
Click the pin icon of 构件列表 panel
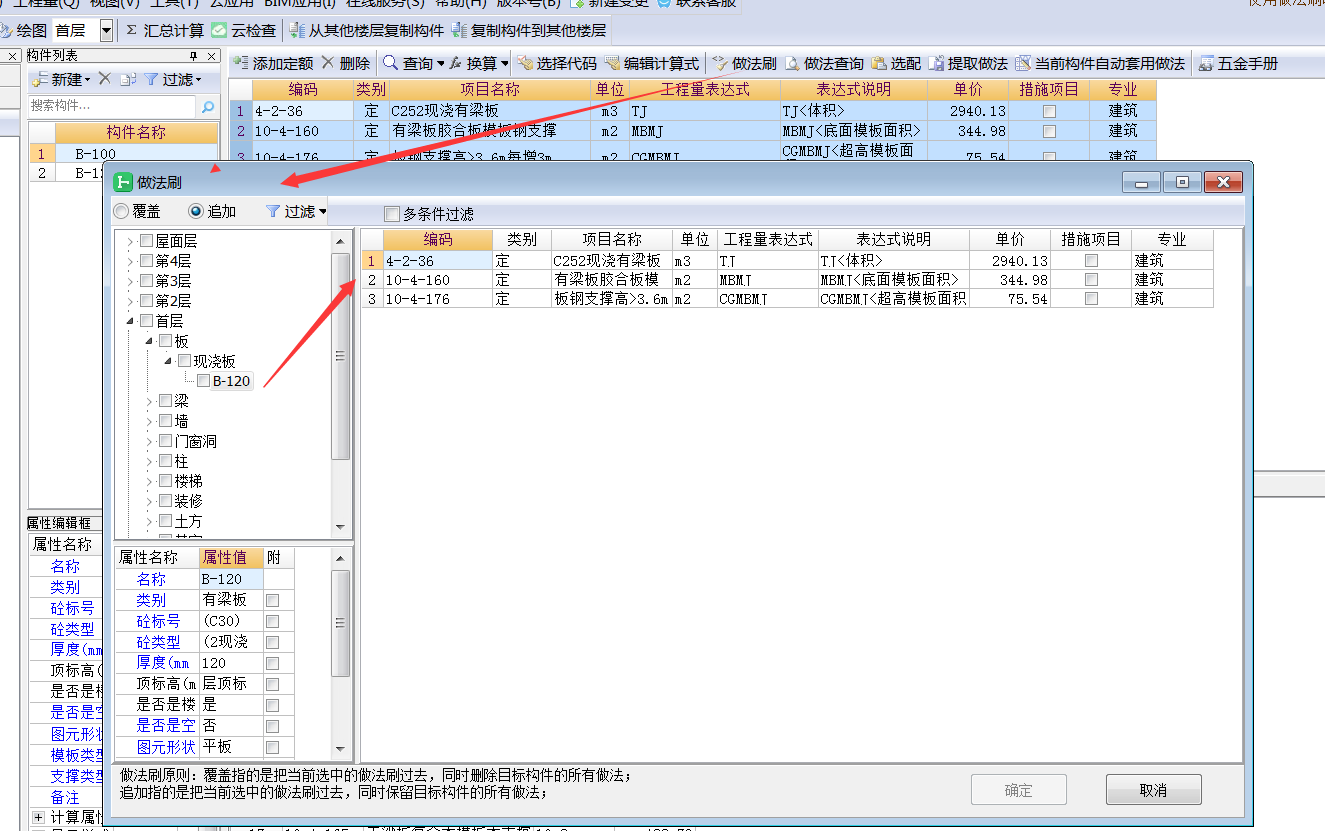coord(194,56)
